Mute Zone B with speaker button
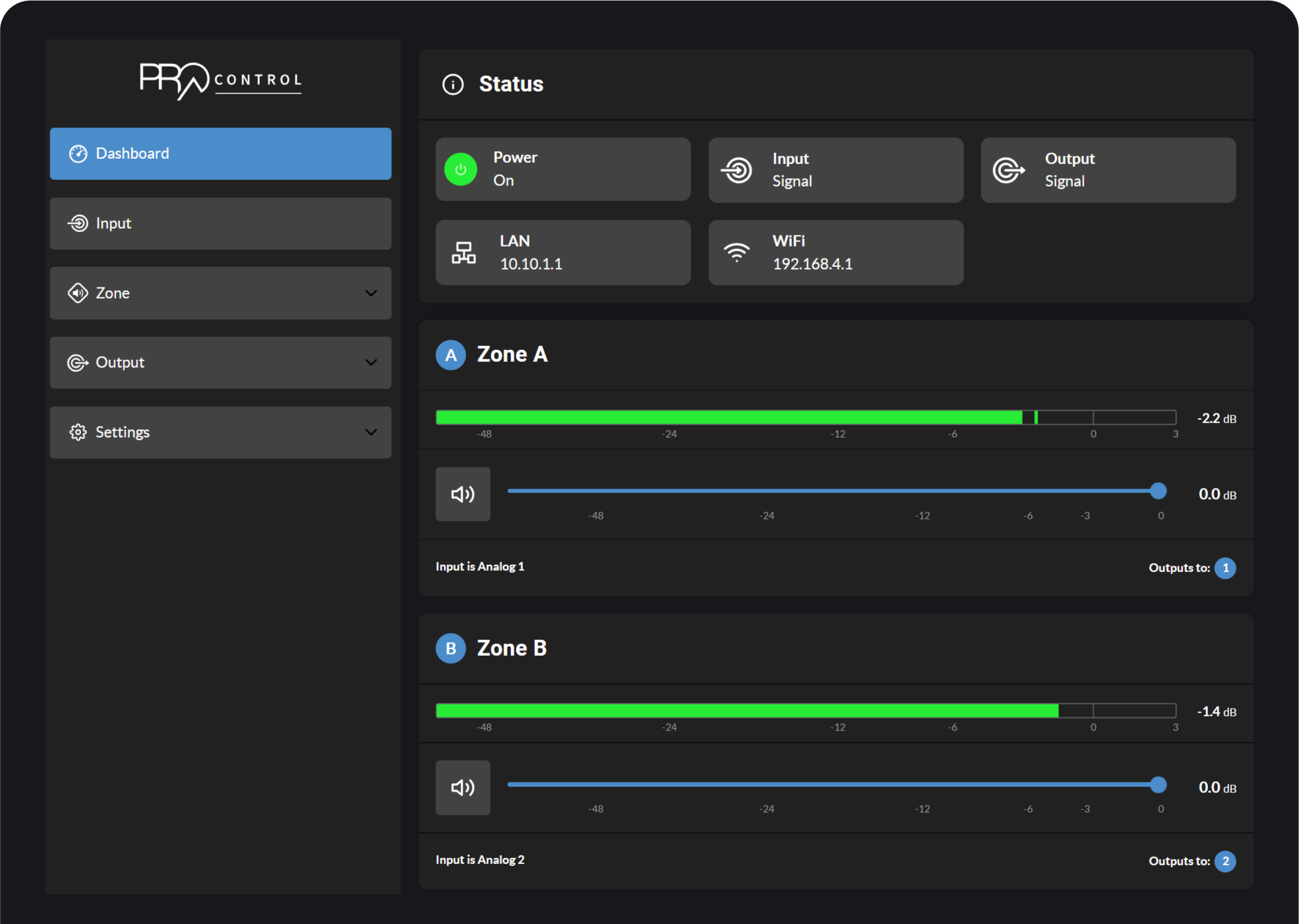This screenshot has width=1299, height=924. (x=463, y=788)
